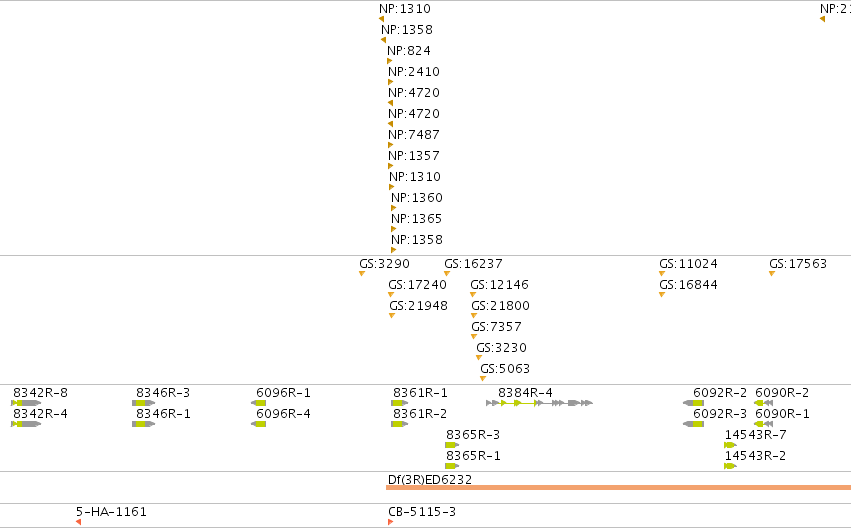The width and height of the screenshot is (851, 528).
Task: Select the 8342R-8 gene glyph
Action: click(26, 403)
